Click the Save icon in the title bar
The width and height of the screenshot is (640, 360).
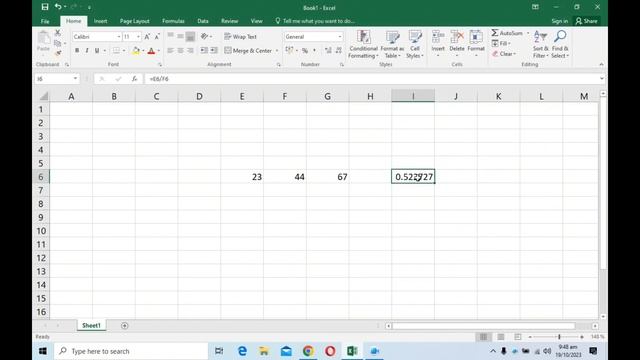pos(45,7)
